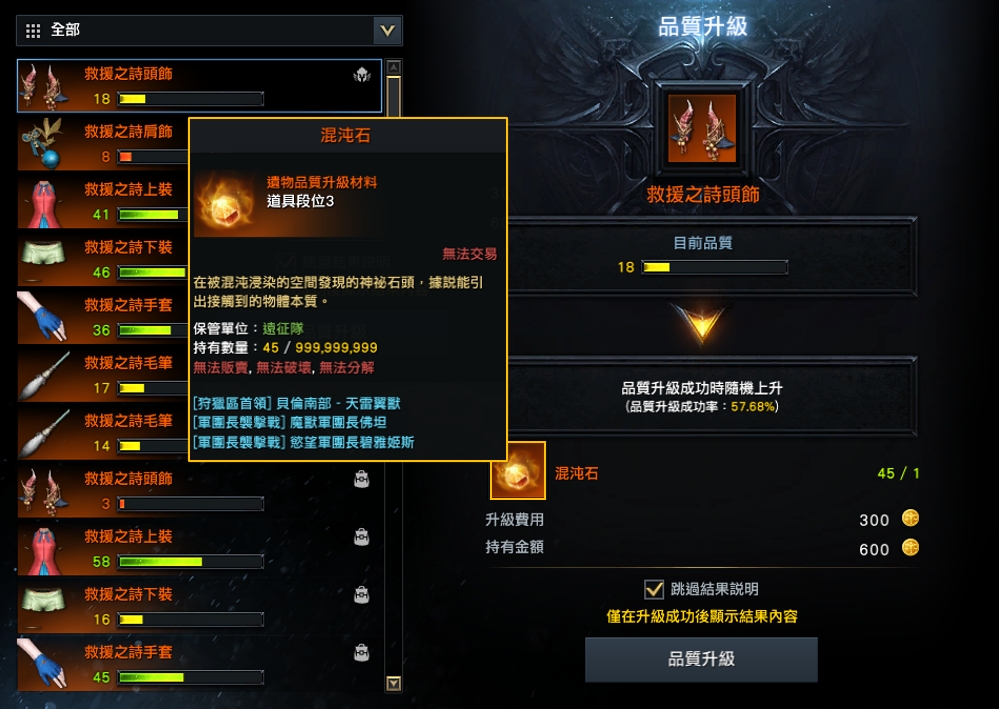999x709 pixels.
Task: Click the backpack icon beside 救援之詩上裝 58
Action: point(361,537)
